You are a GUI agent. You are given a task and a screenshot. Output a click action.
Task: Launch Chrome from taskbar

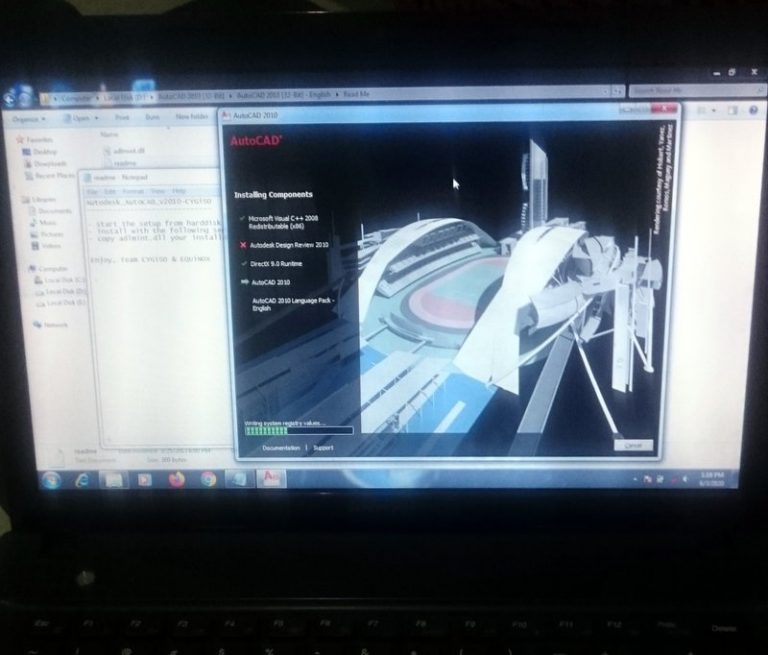click(x=208, y=479)
